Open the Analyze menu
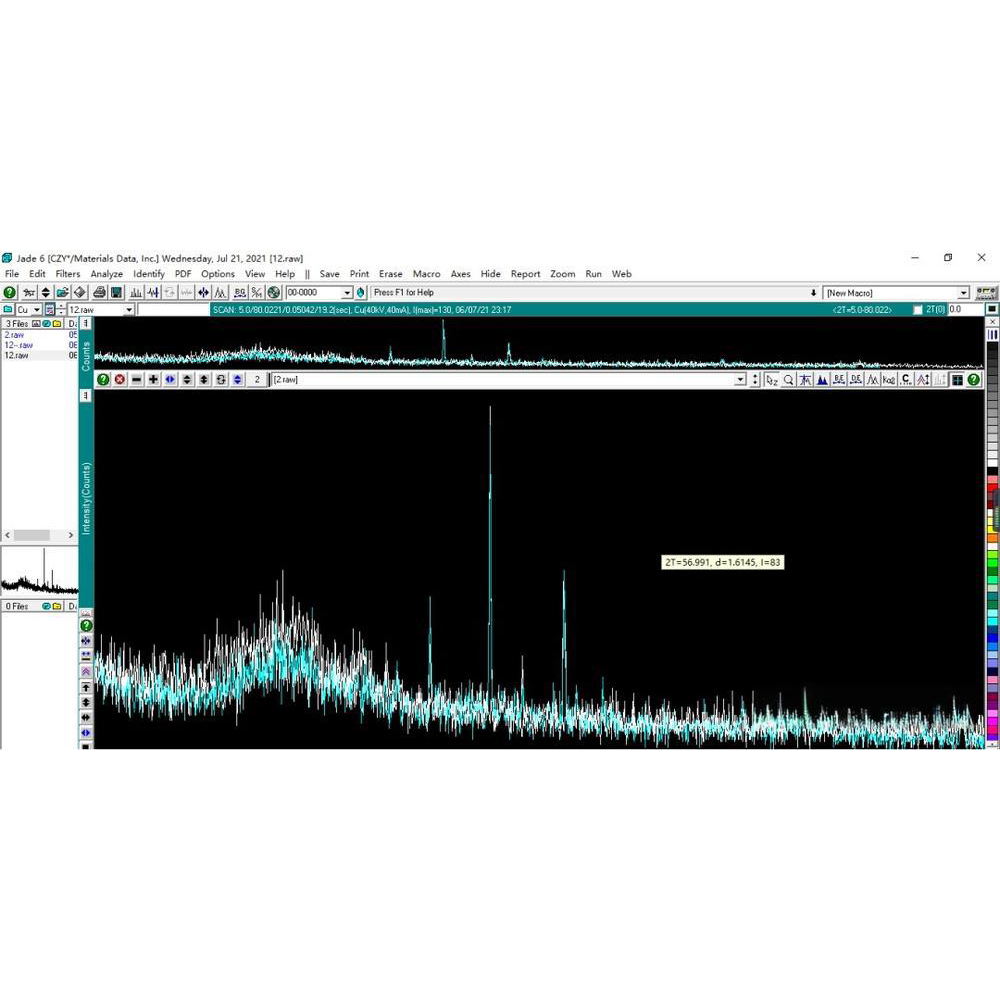The width and height of the screenshot is (1000, 1000). coord(107,274)
